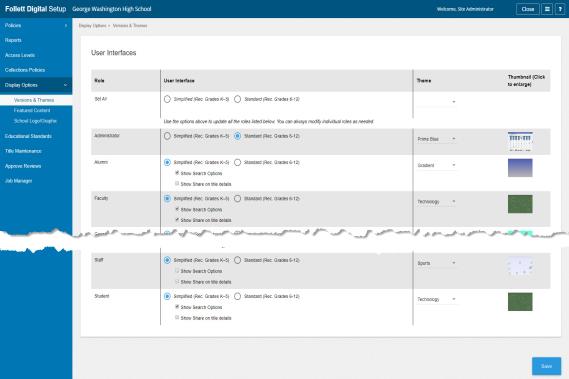Choose Standard for the Alumni role

coord(238,162)
